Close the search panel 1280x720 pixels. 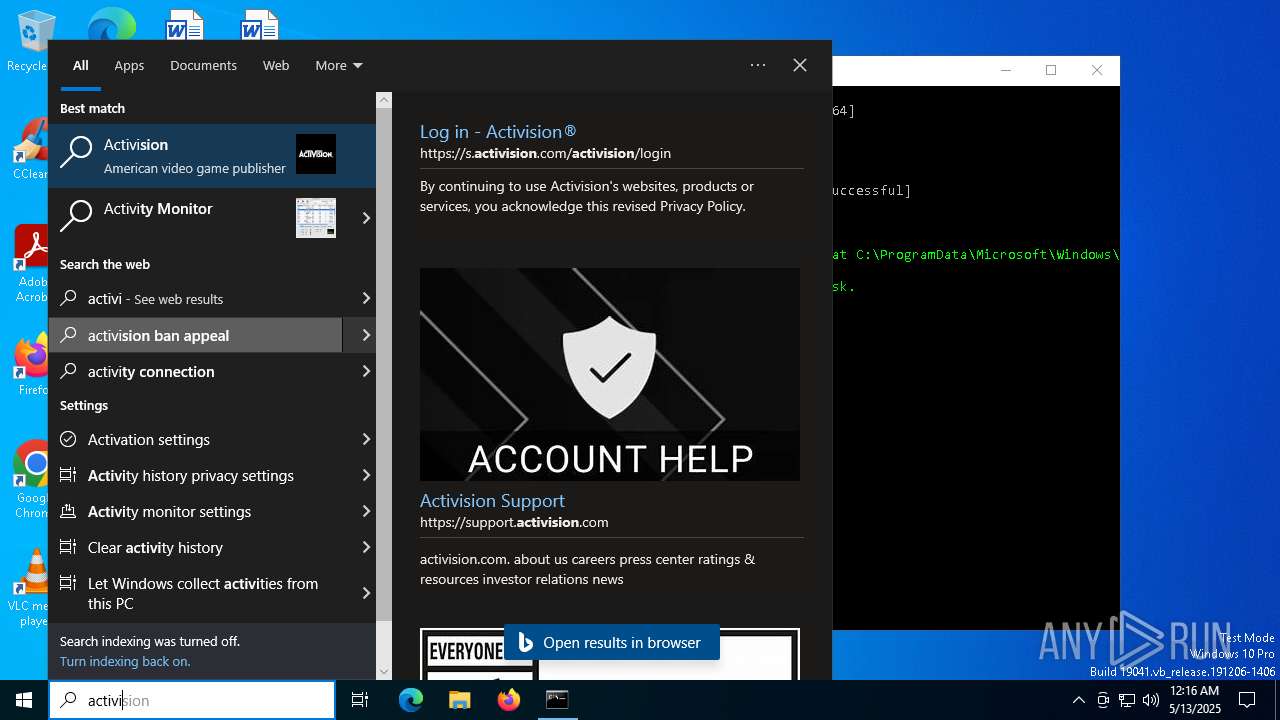click(800, 65)
